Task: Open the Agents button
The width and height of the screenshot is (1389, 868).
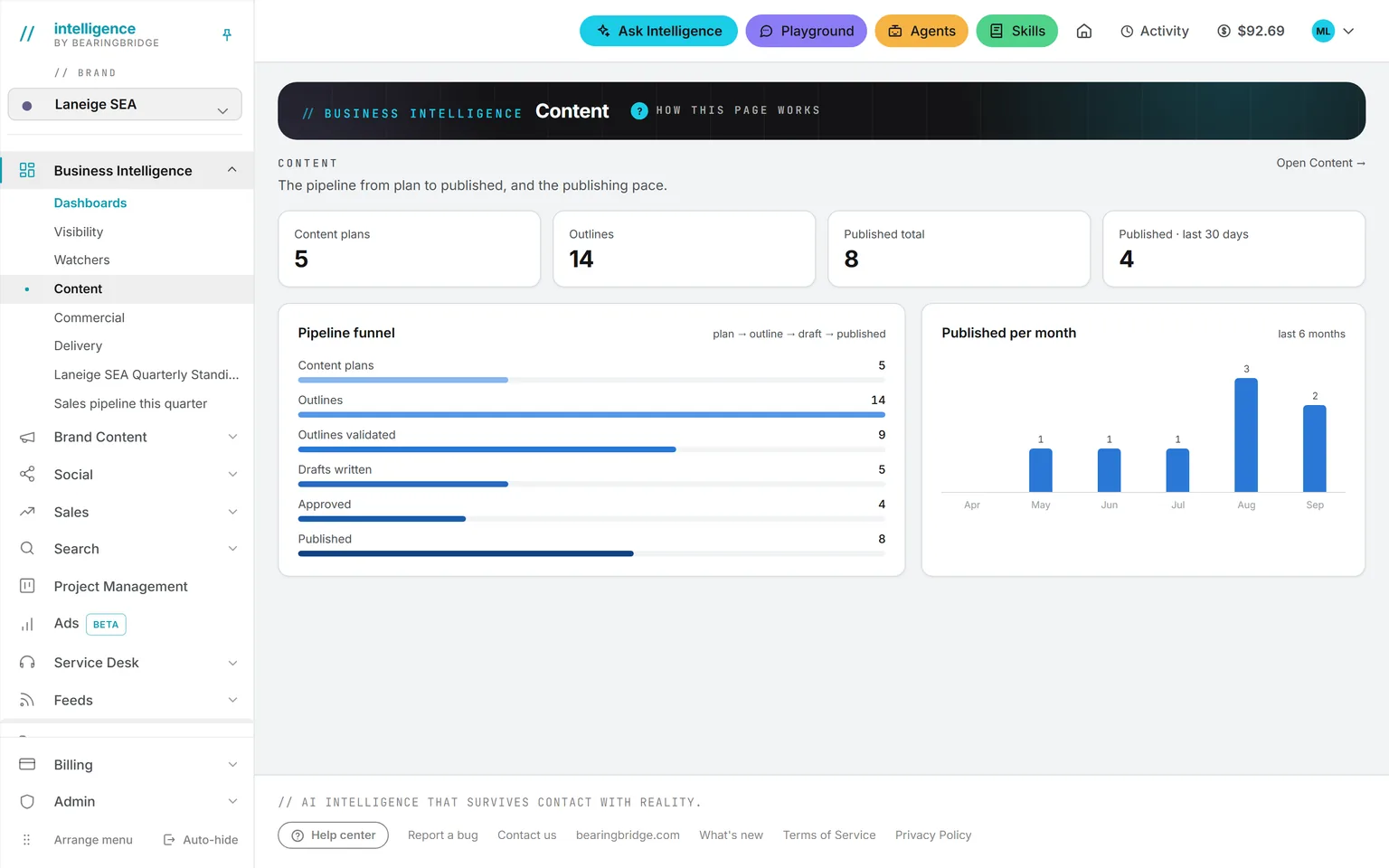Action: point(921,31)
